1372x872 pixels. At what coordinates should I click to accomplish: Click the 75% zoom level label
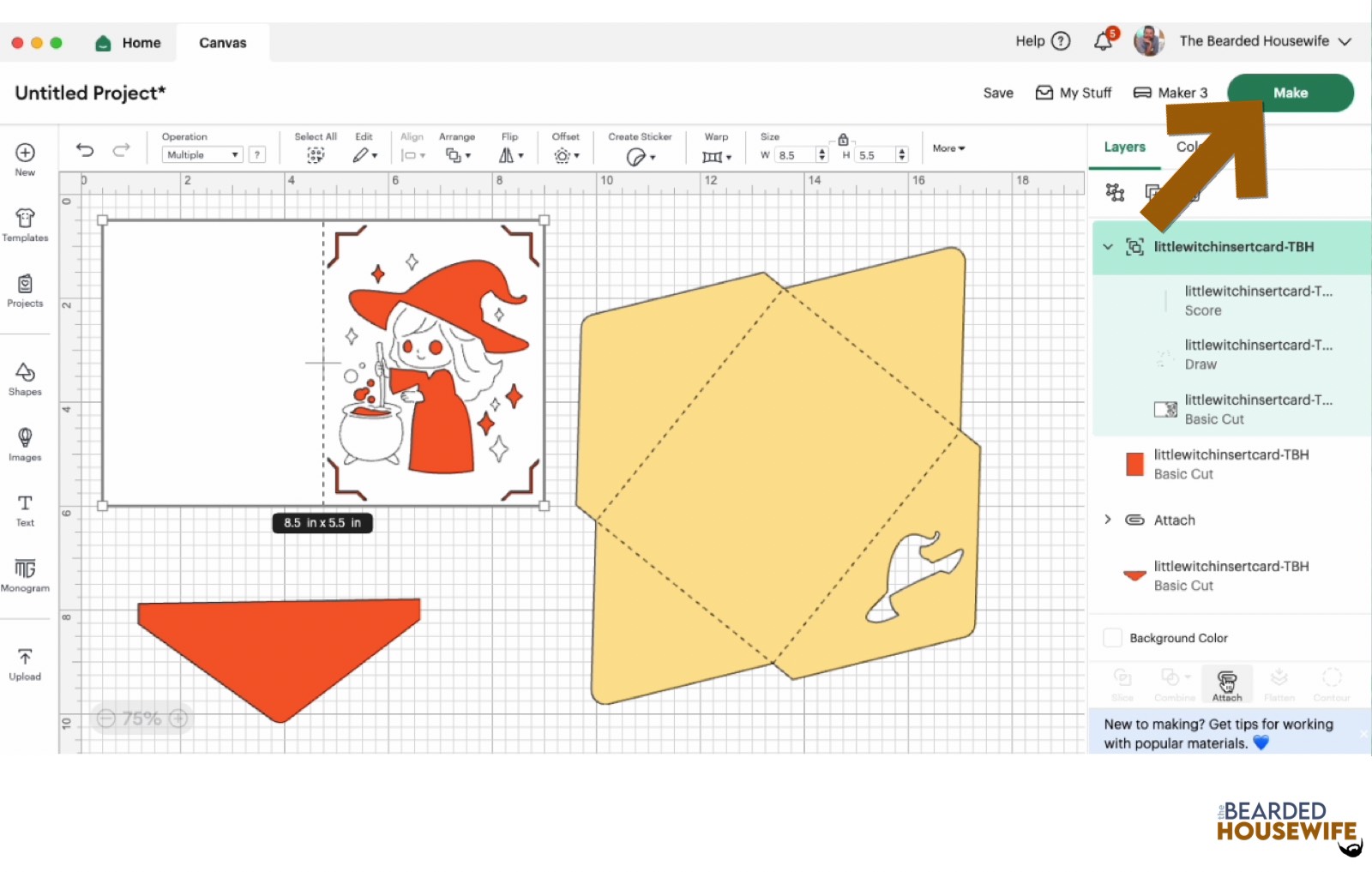141,719
